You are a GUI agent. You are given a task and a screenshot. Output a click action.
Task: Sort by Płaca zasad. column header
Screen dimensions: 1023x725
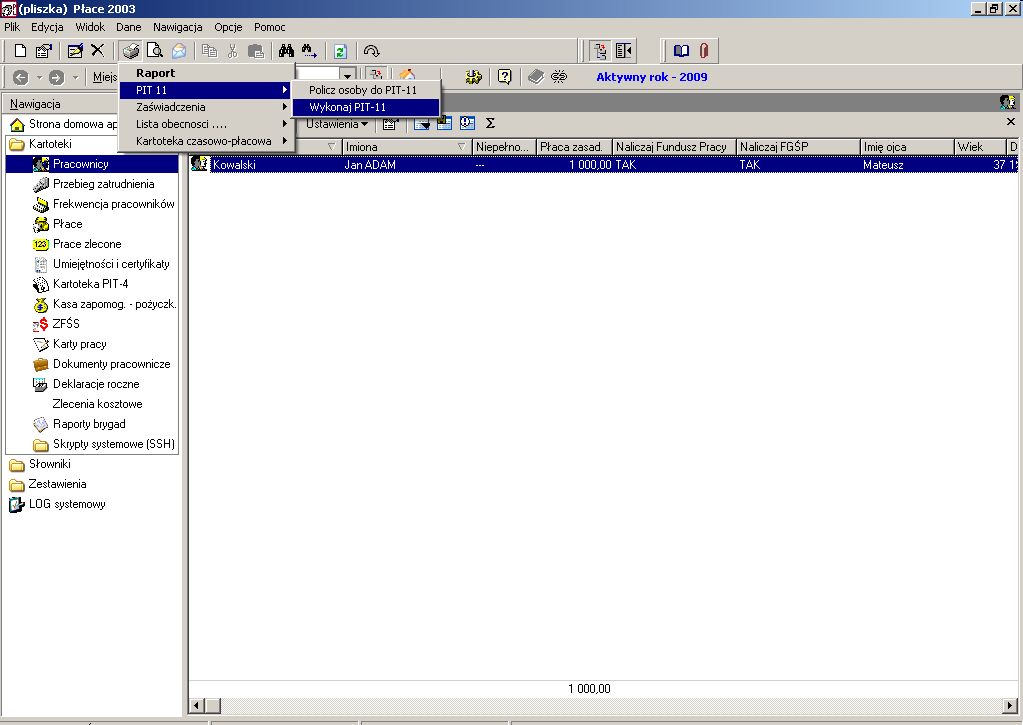[x=573, y=147]
